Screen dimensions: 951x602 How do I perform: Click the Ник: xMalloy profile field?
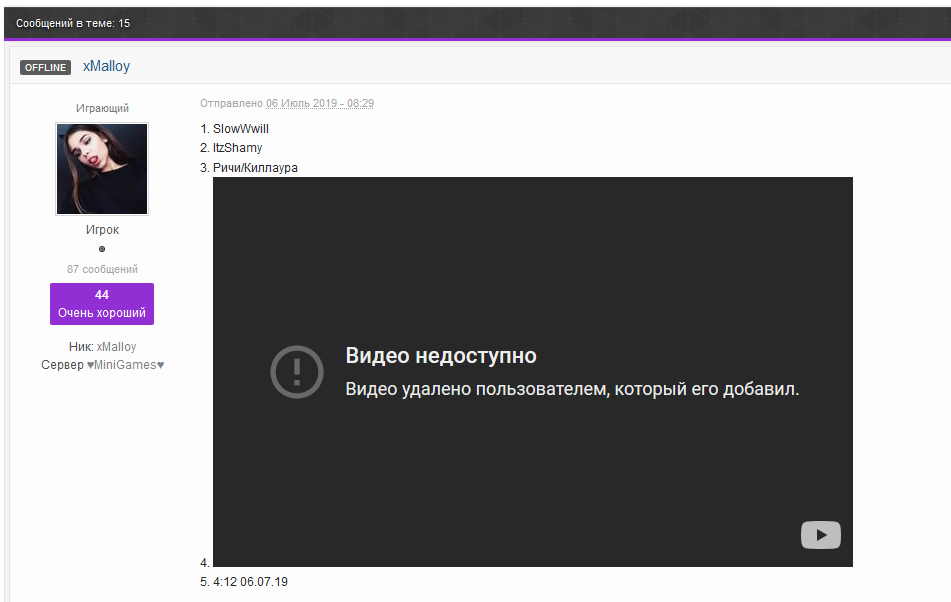[x=102, y=347]
